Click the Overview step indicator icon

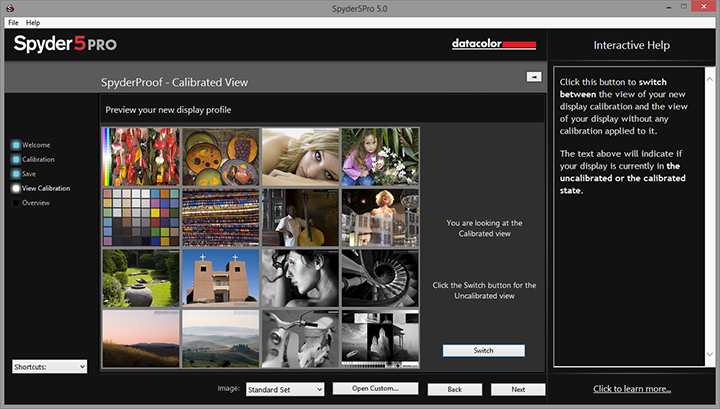point(16,203)
